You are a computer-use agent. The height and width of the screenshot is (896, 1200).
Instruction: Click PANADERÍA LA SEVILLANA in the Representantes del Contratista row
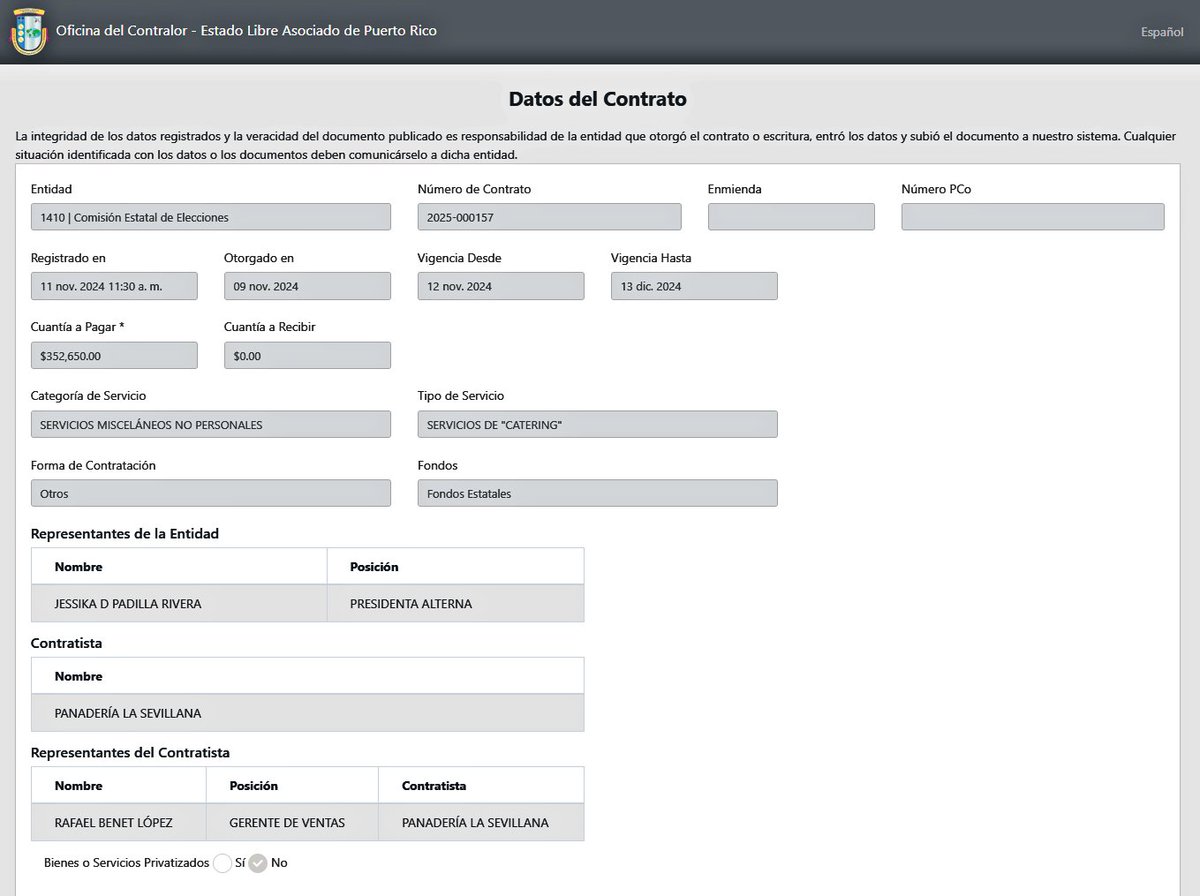coord(481,822)
